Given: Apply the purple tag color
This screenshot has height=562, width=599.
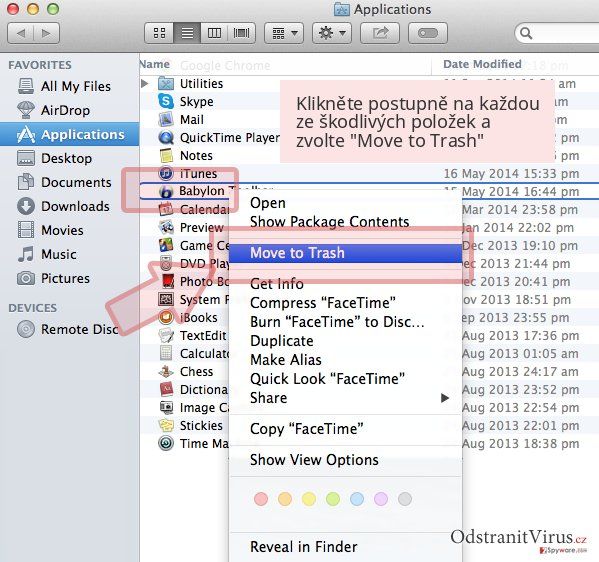Looking at the screenshot, I should coord(381,499).
